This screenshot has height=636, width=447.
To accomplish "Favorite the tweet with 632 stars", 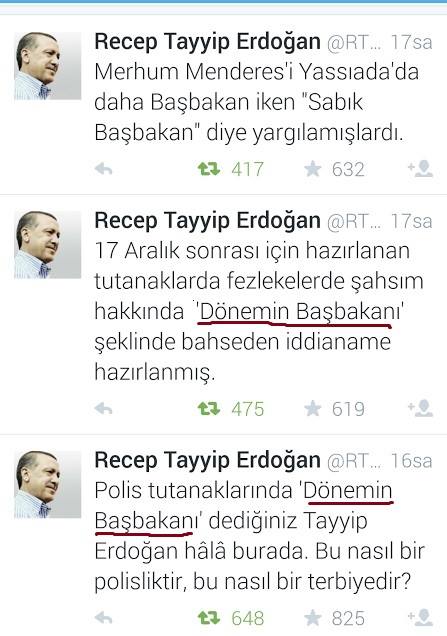I will click(x=313, y=169).
